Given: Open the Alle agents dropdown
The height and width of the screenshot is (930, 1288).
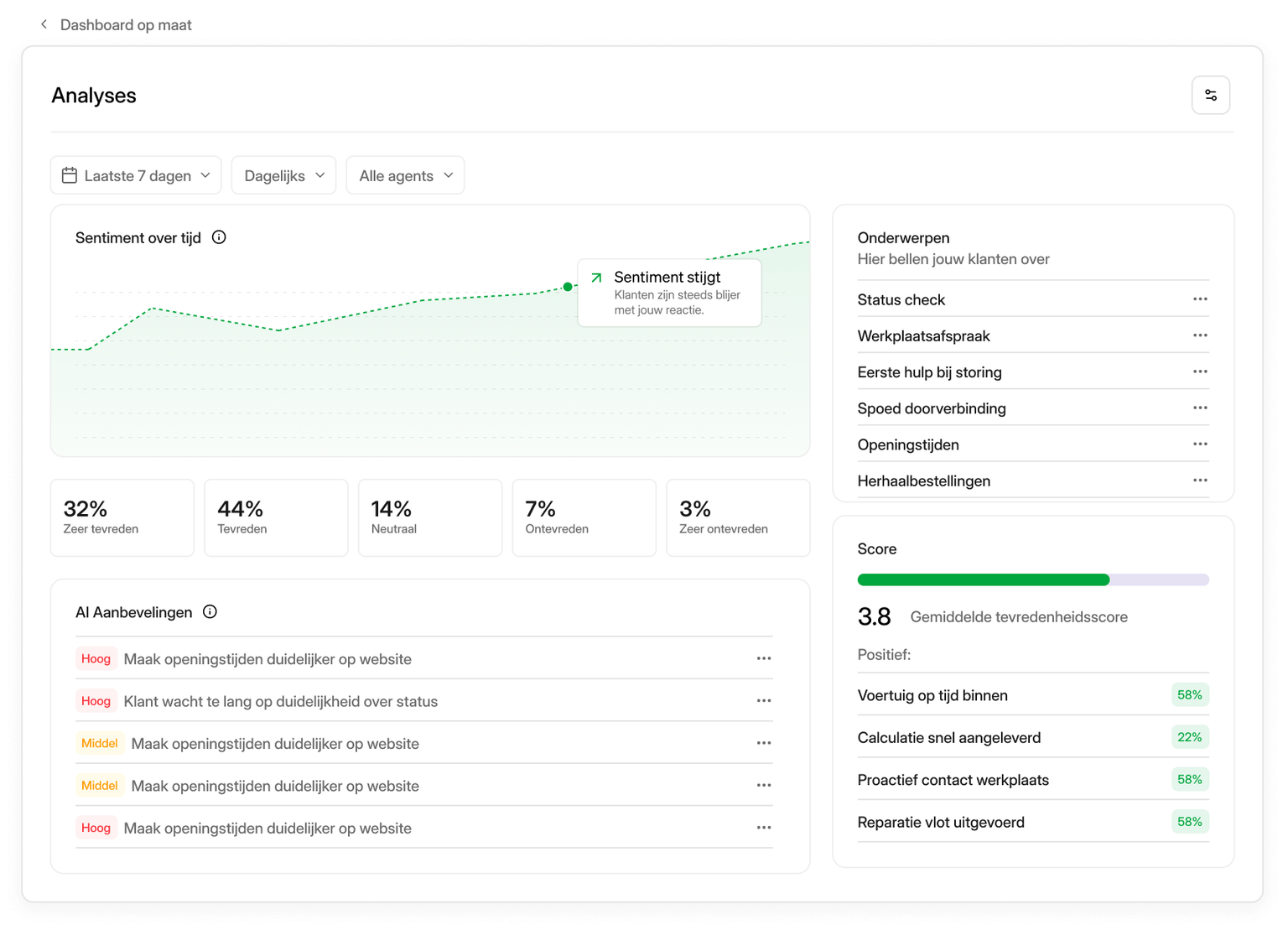Looking at the screenshot, I should (405, 175).
